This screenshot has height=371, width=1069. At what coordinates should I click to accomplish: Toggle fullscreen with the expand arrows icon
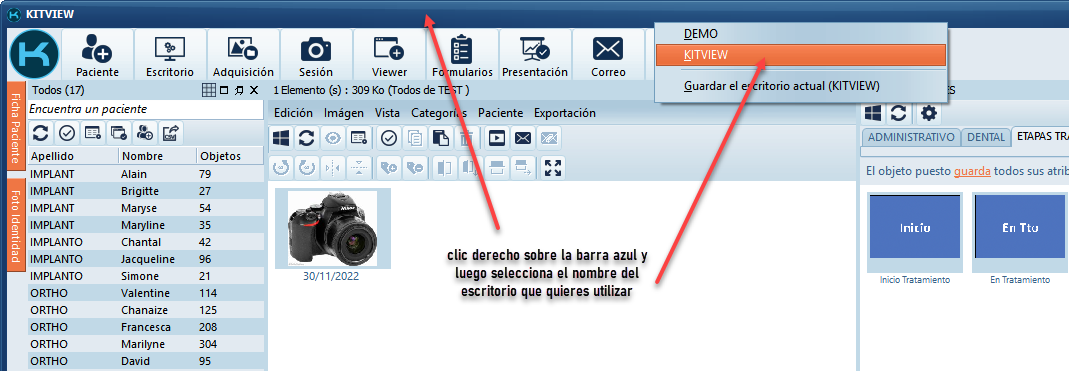click(553, 168)
